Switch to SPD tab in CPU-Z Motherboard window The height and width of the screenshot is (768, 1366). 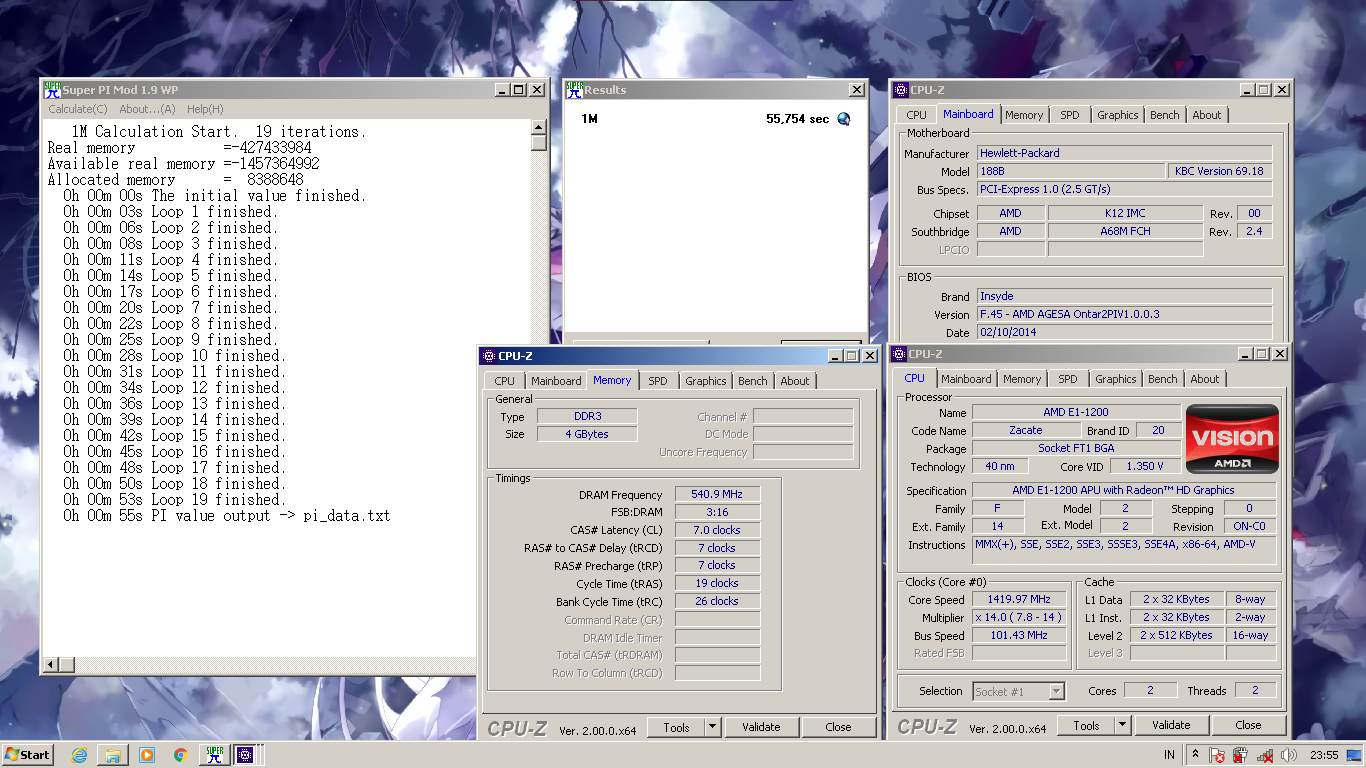[1070, 115]
